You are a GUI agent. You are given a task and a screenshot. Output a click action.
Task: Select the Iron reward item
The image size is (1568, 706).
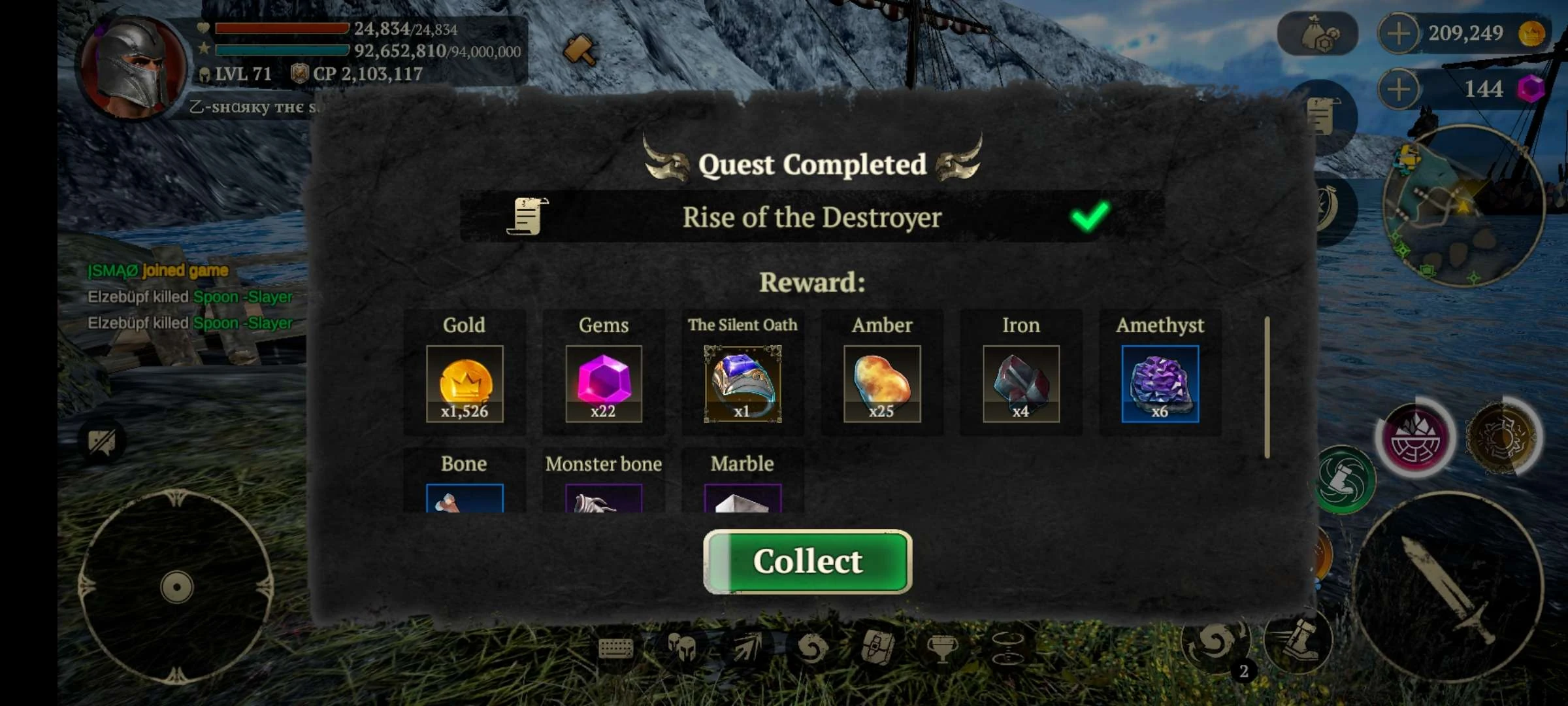[x=1021, y=384]
